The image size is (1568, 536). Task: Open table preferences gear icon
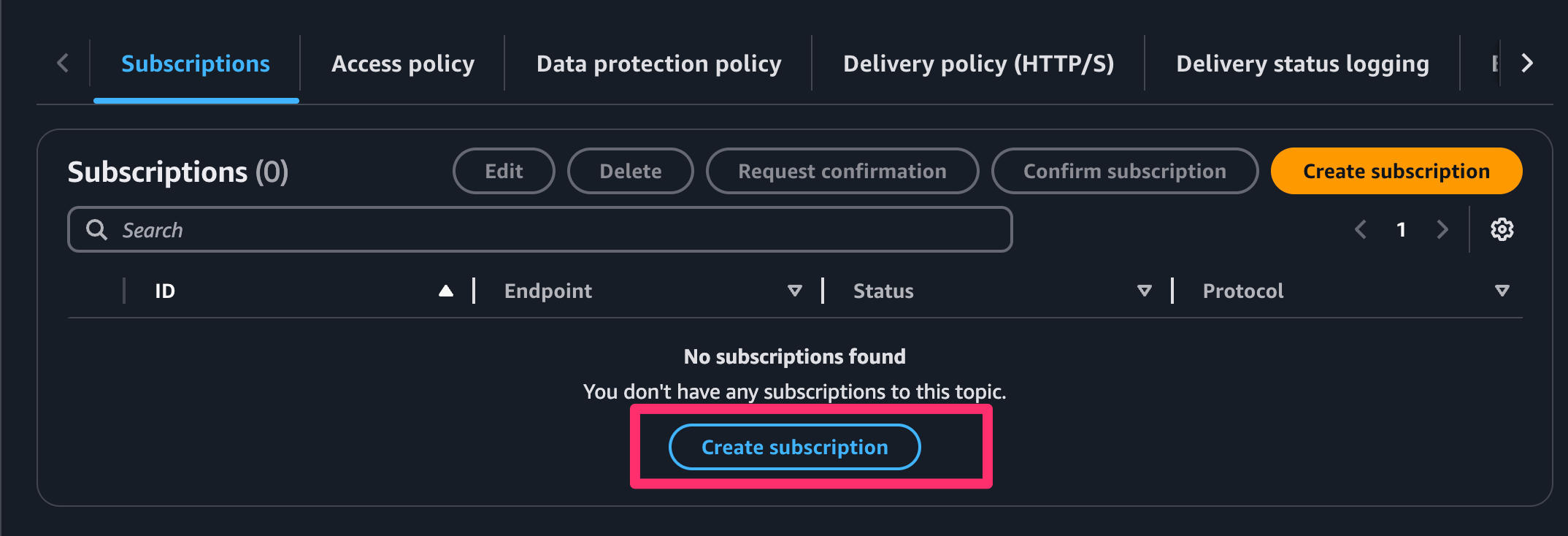(1502, 229)
